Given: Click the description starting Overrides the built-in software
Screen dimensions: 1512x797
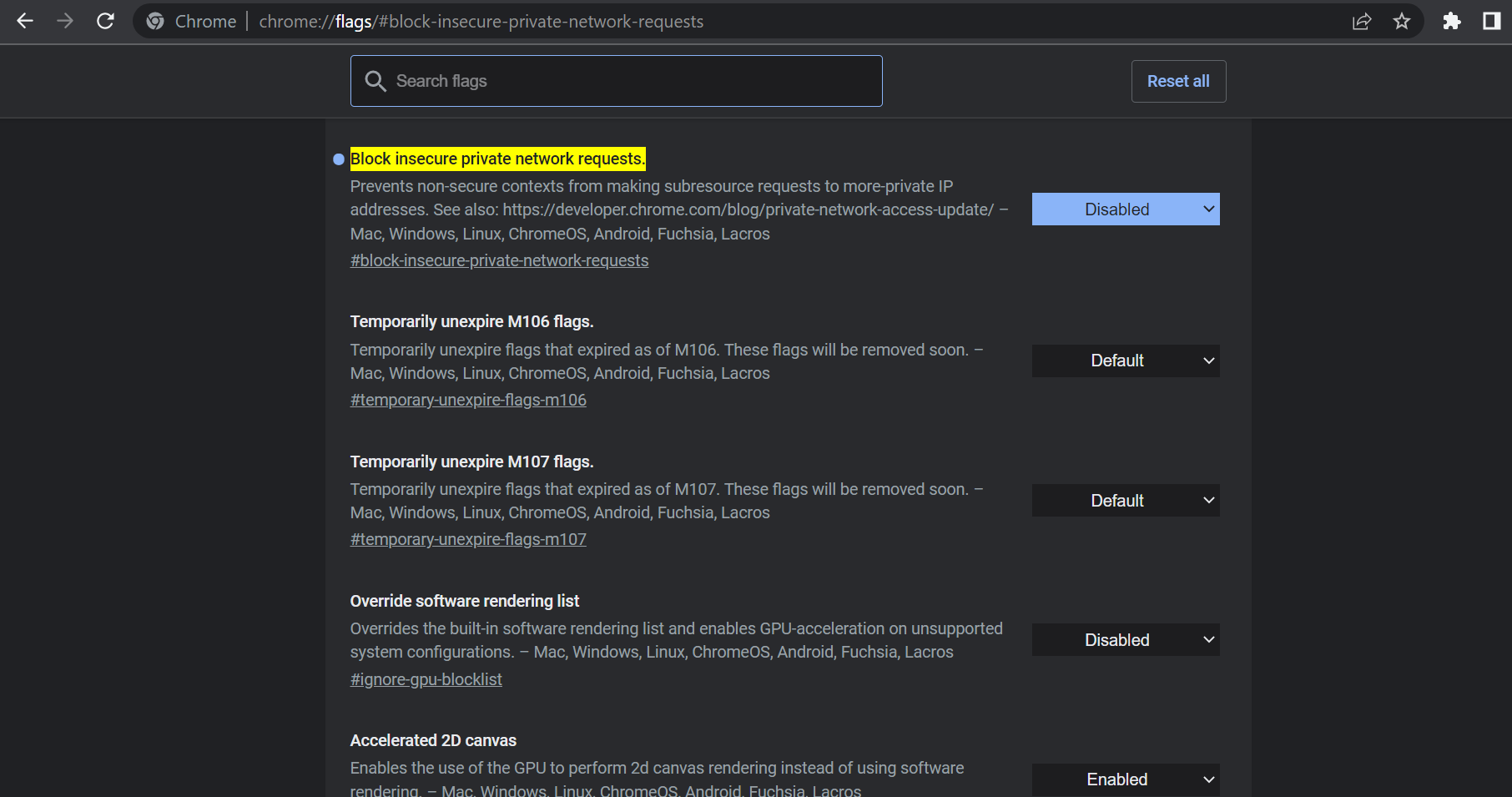Looking at the screenshot, I should (677, 640).
